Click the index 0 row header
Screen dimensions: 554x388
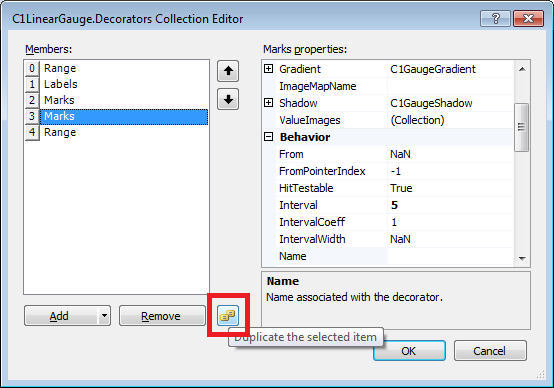(x=32, y=68)
